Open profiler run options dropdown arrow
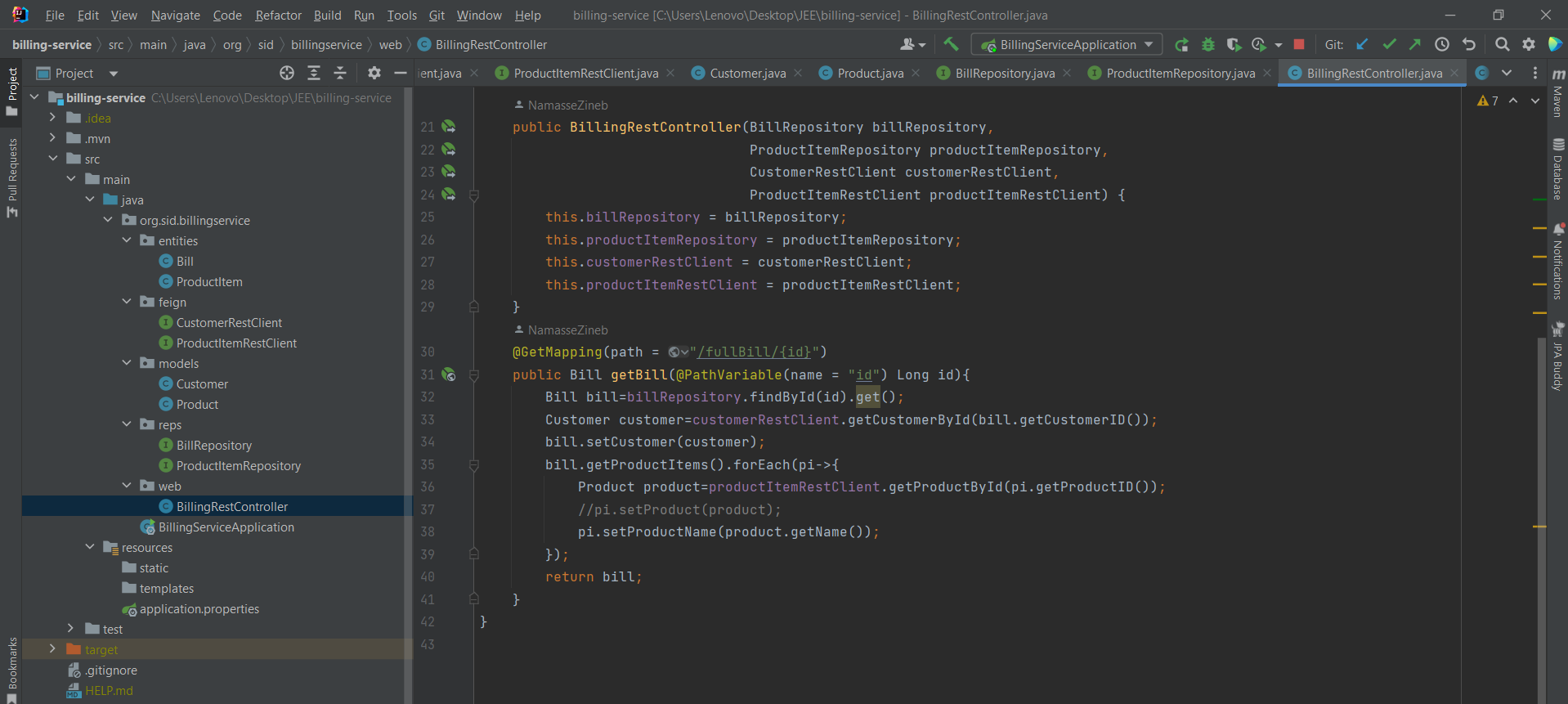The width and height of the screenshot is (1568, 704). coord(1279,45)
